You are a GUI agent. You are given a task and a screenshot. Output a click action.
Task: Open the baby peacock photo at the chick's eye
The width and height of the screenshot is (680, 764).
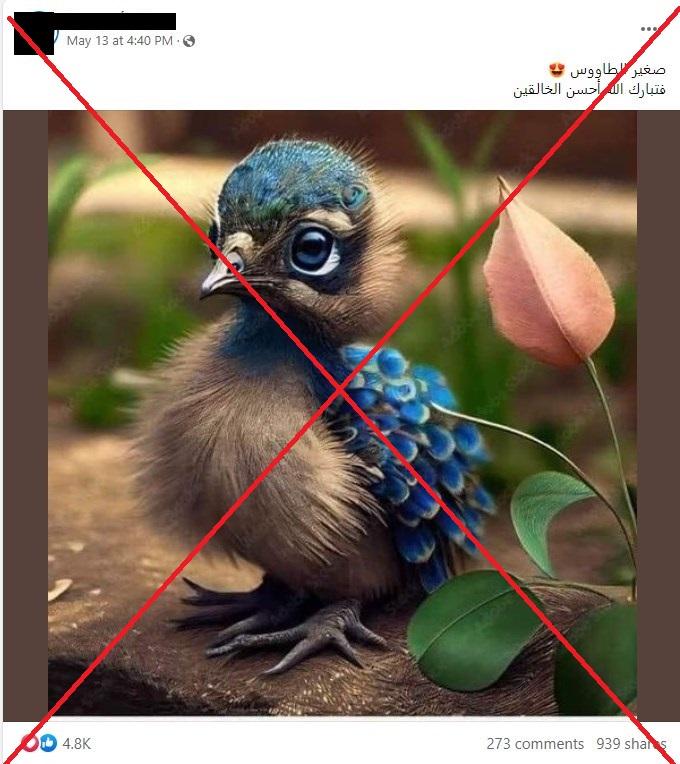[313, 251]
